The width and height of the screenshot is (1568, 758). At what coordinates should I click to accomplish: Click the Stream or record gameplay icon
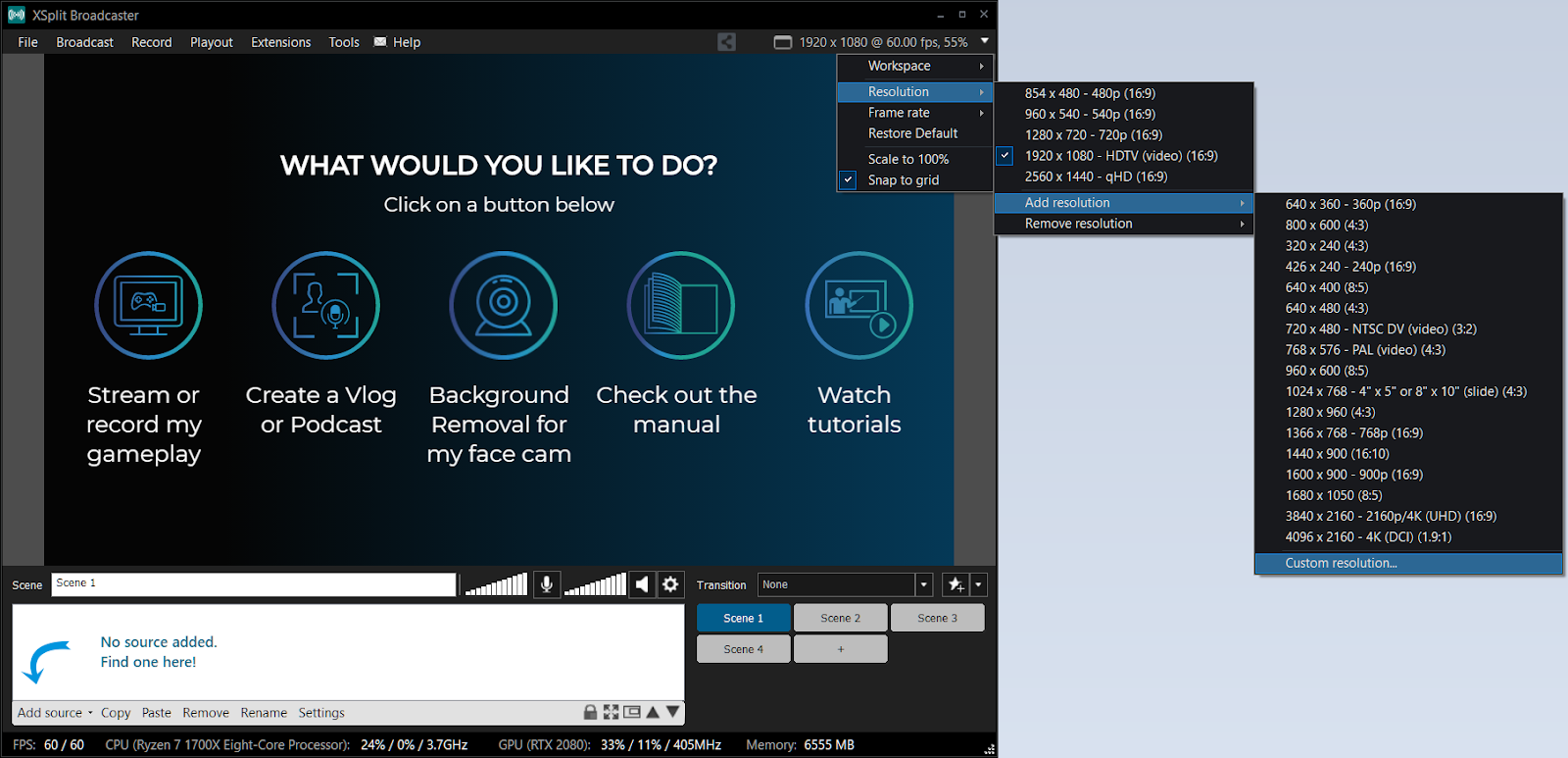pos(148,305)
